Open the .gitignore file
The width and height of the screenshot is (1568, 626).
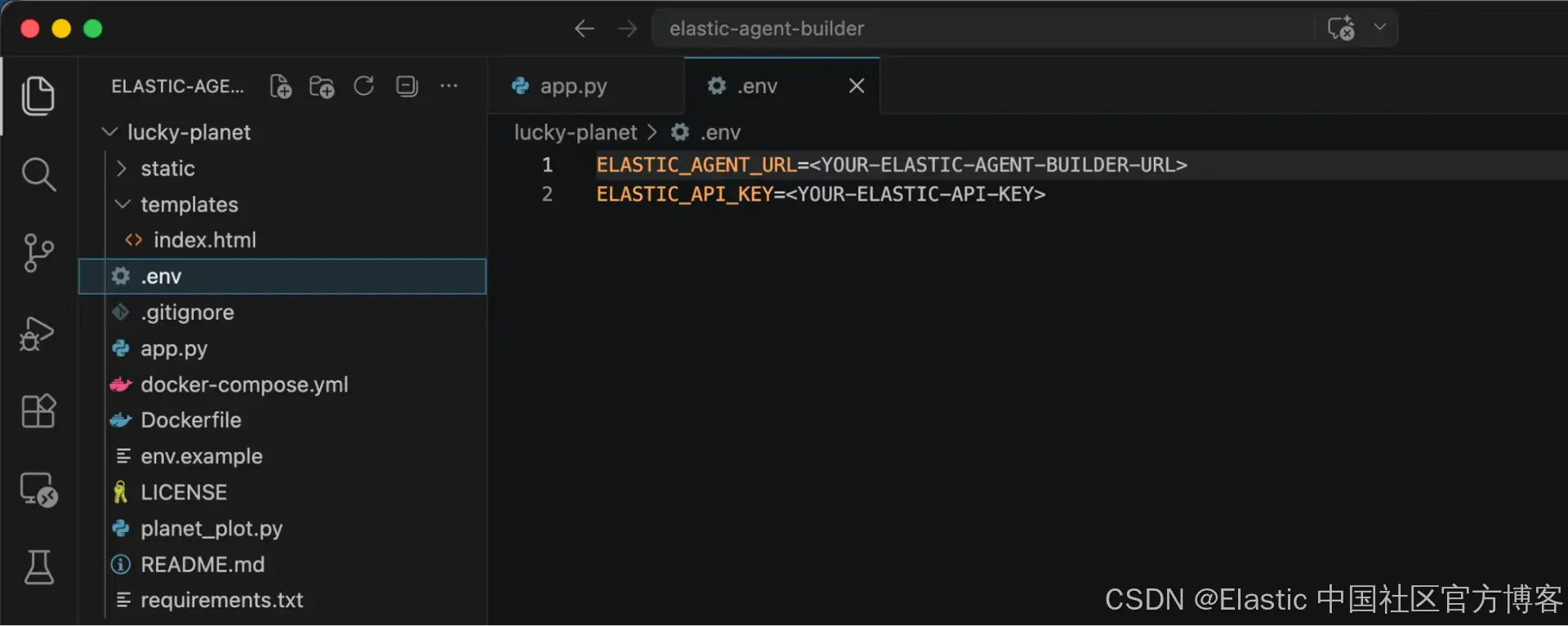coord(283,312)
